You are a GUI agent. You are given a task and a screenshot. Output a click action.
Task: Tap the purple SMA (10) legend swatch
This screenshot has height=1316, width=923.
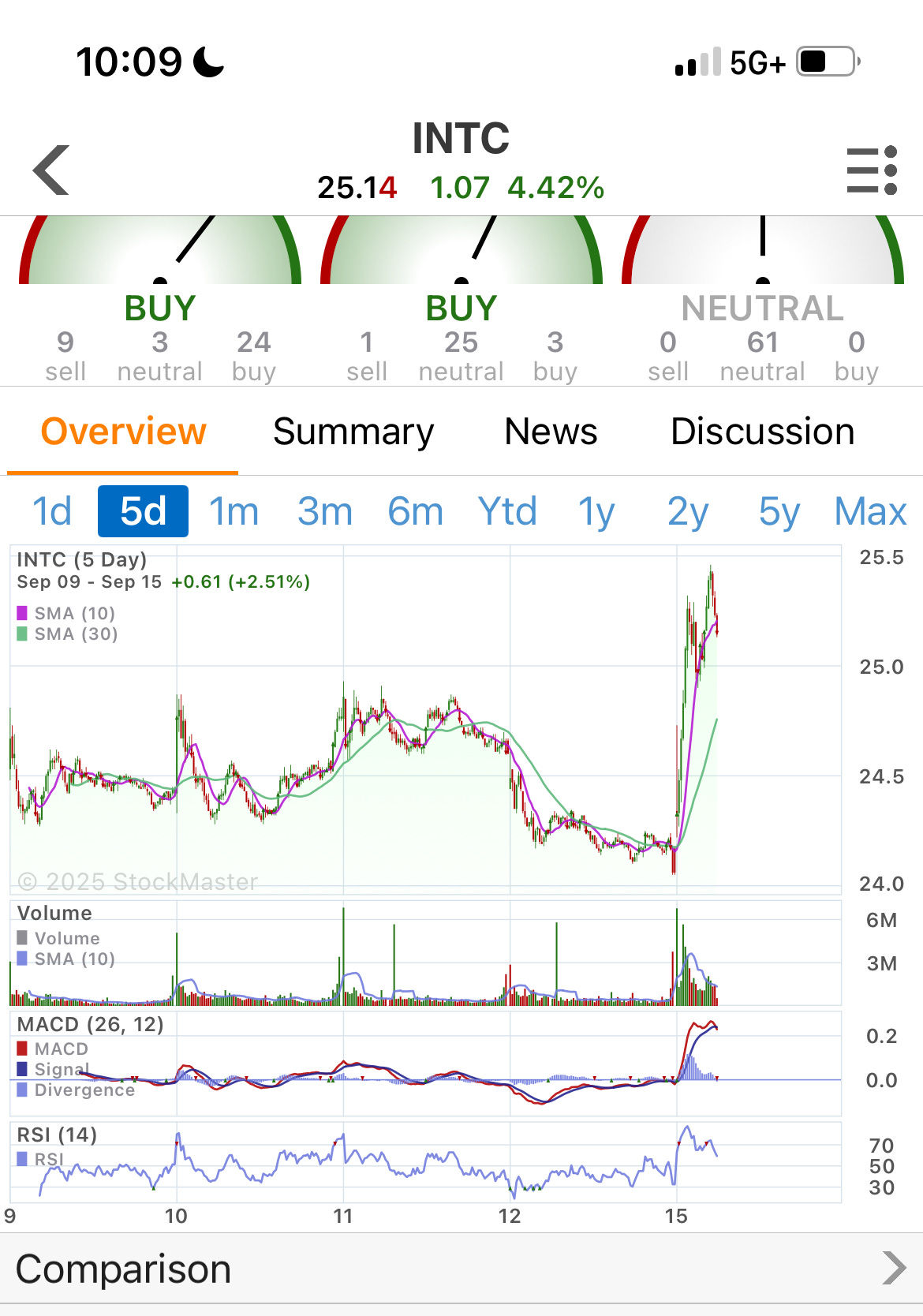22,613
